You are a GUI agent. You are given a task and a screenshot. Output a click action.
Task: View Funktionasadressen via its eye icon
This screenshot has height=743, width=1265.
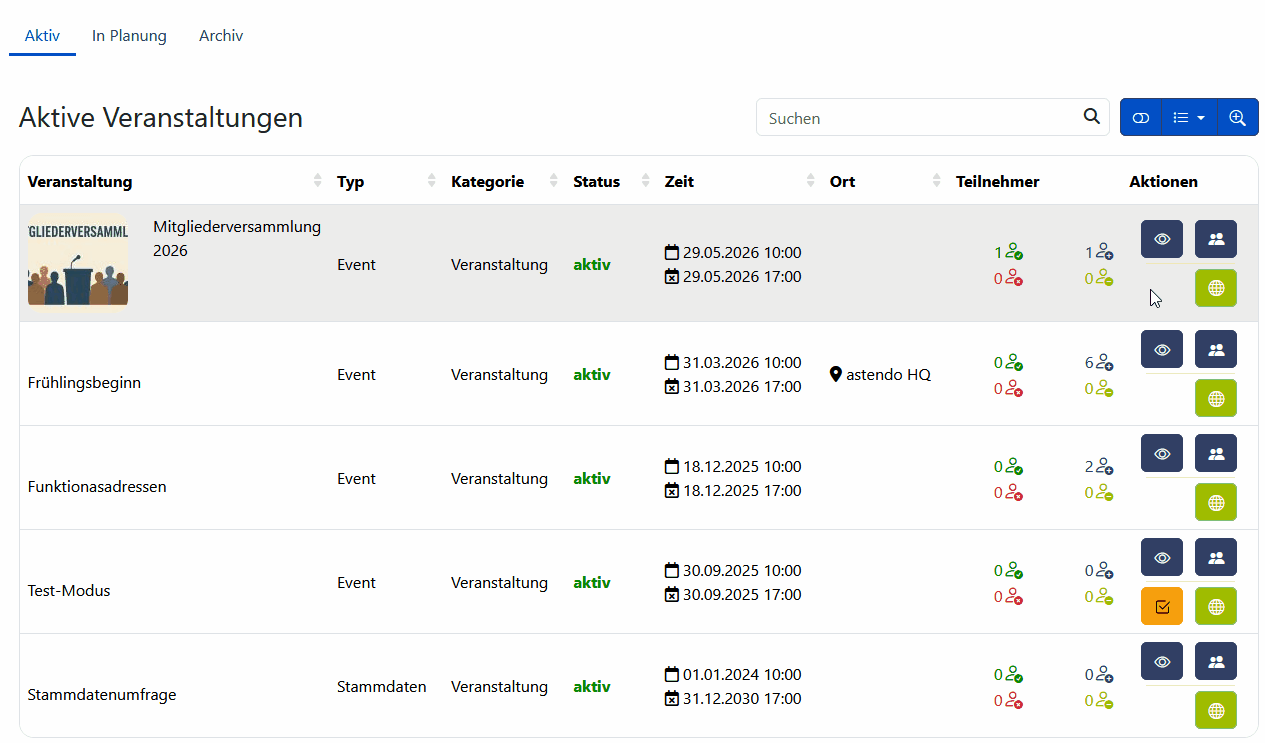1161,453
